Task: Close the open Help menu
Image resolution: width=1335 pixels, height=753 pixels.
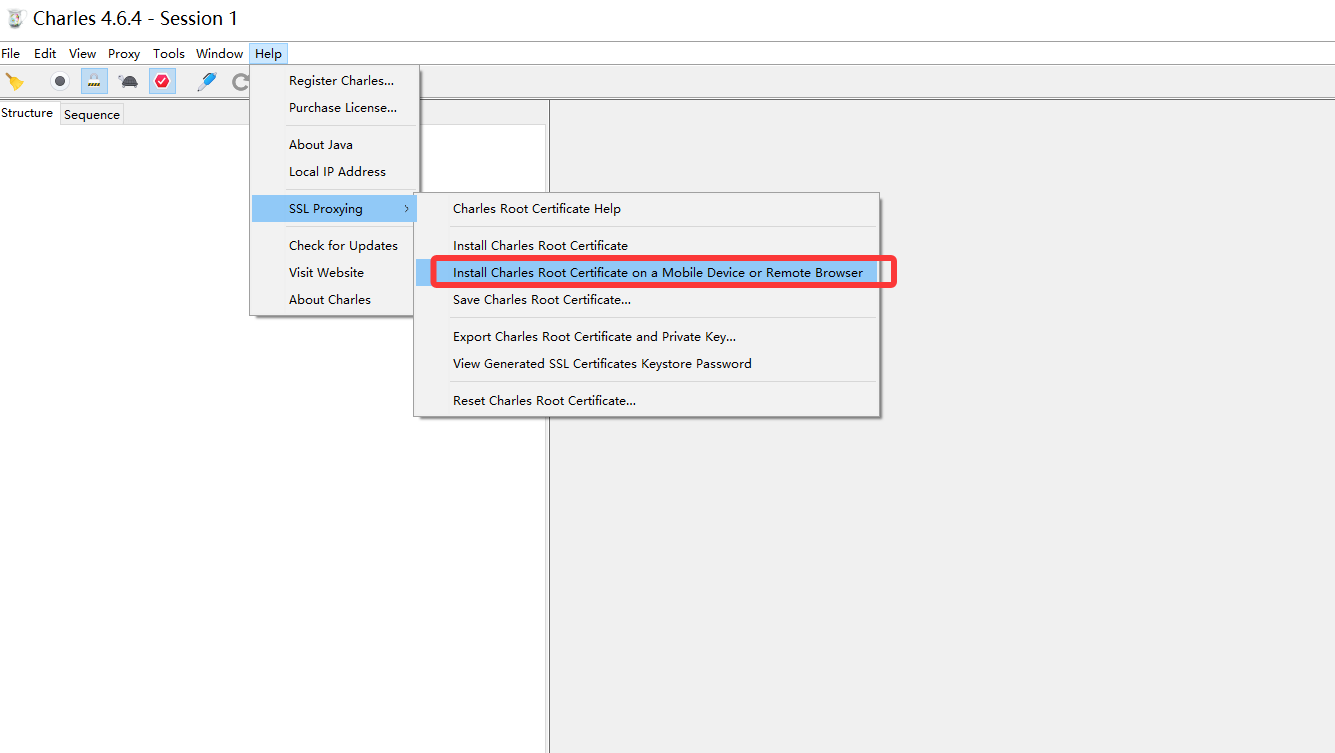Action: [268, 54]
